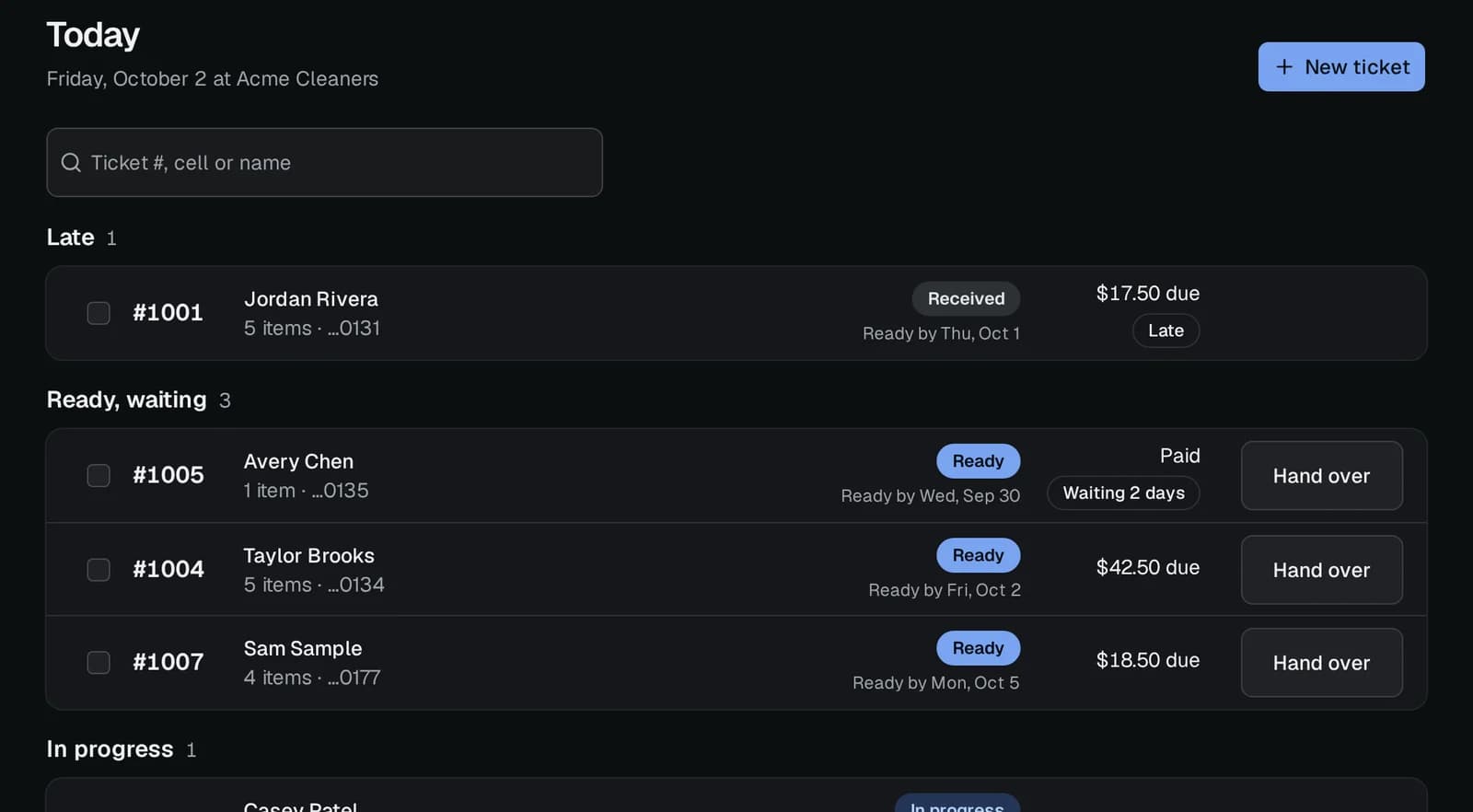Check the box beside ticket #1004
Viewport: 1473px width, 812px height.
point(99,570)
